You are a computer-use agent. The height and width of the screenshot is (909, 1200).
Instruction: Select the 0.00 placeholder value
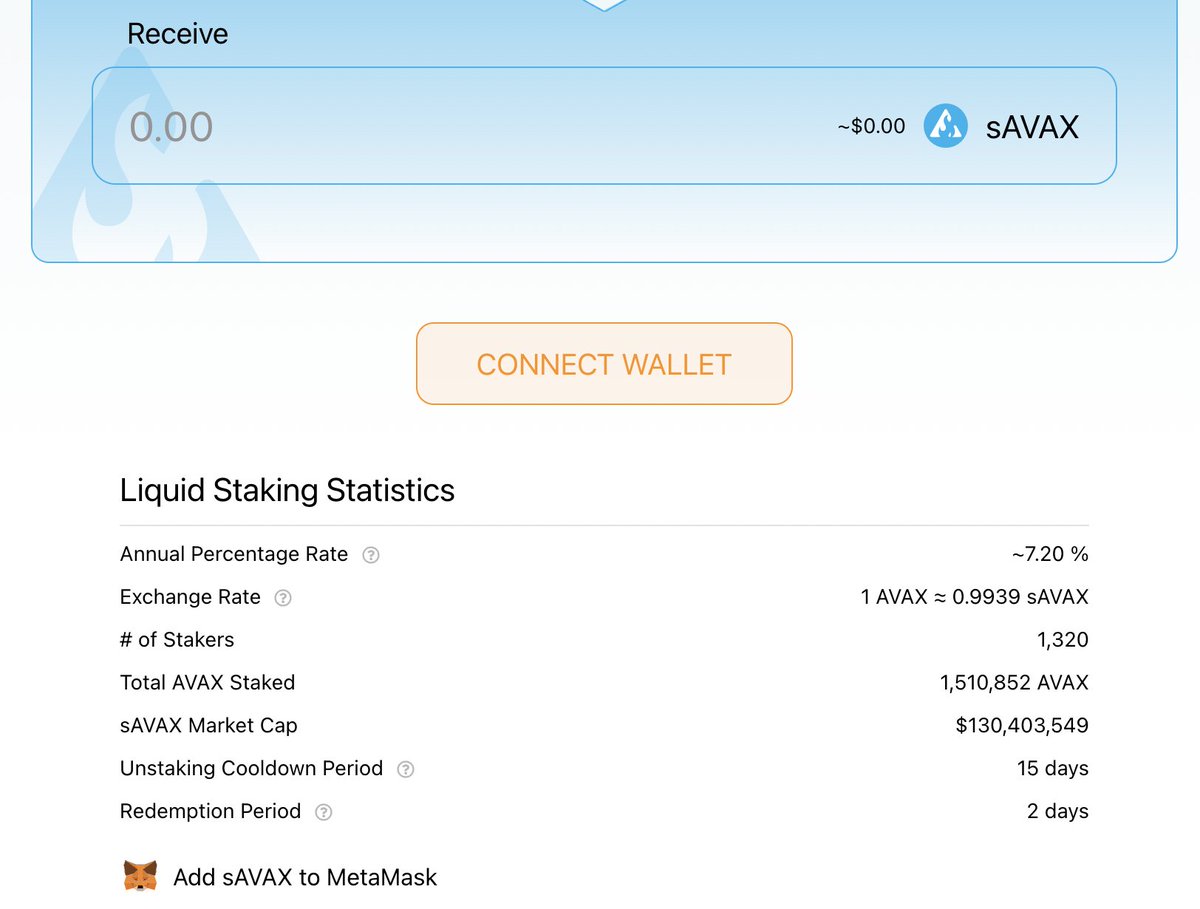click(x=170, y=126)
